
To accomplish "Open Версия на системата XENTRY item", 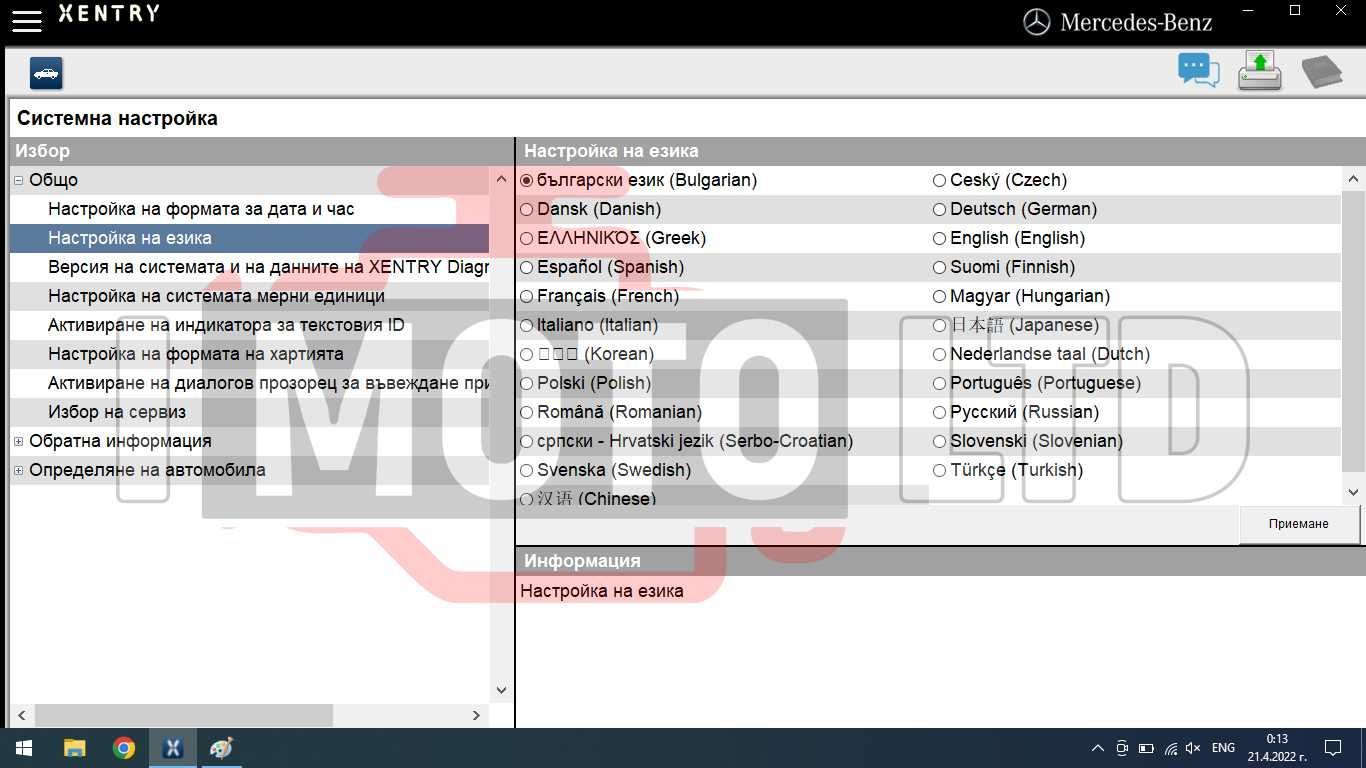I will tap(269, 268).
